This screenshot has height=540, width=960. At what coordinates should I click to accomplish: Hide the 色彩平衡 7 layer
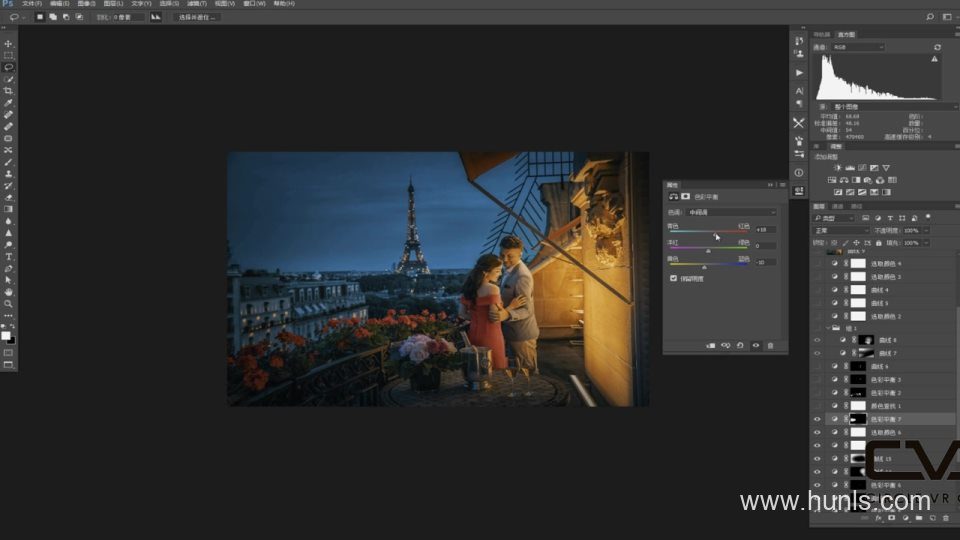coord(817,419)
